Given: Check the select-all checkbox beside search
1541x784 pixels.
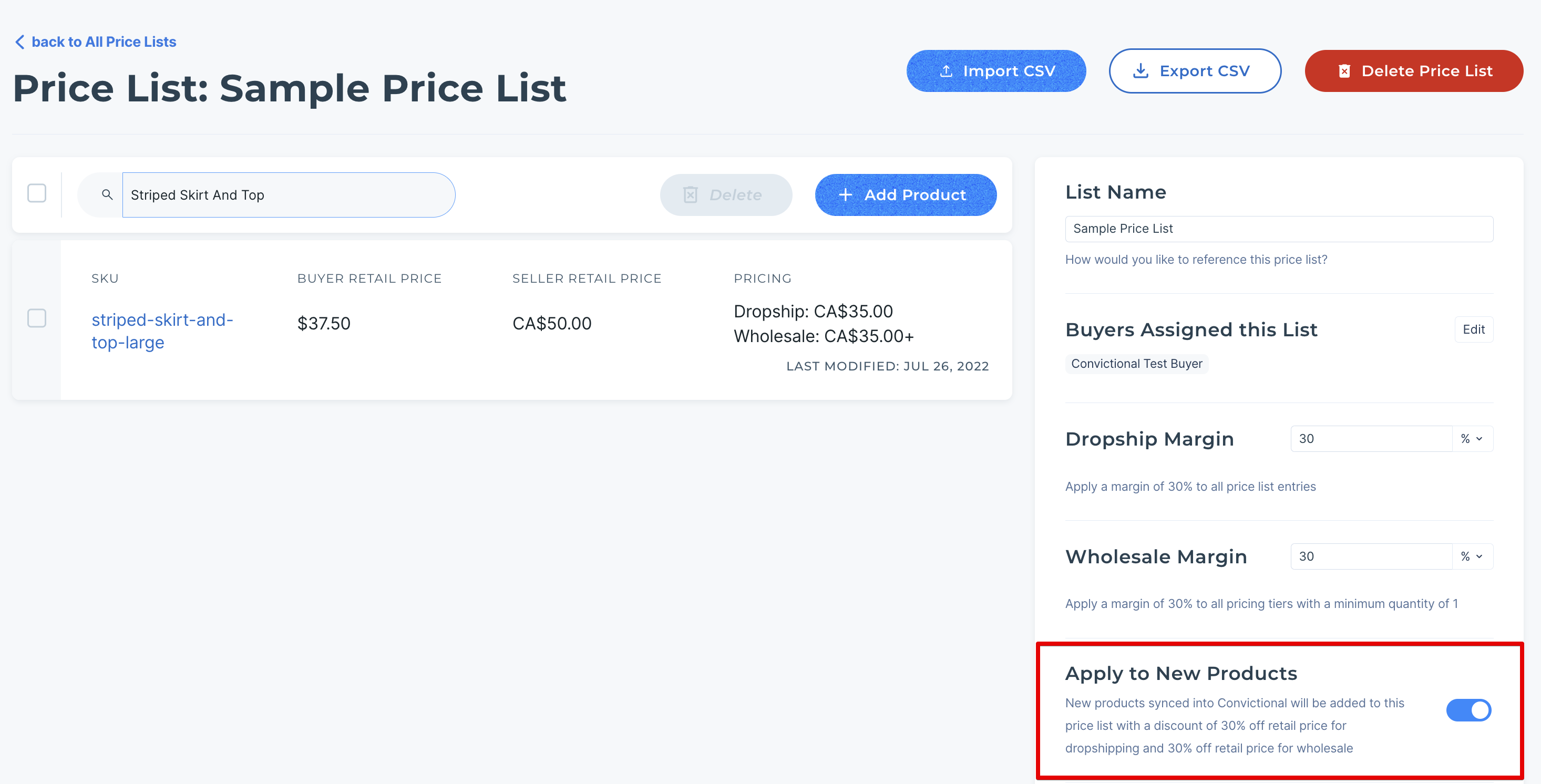Looking at the screenshot, I should coord(37,193).
